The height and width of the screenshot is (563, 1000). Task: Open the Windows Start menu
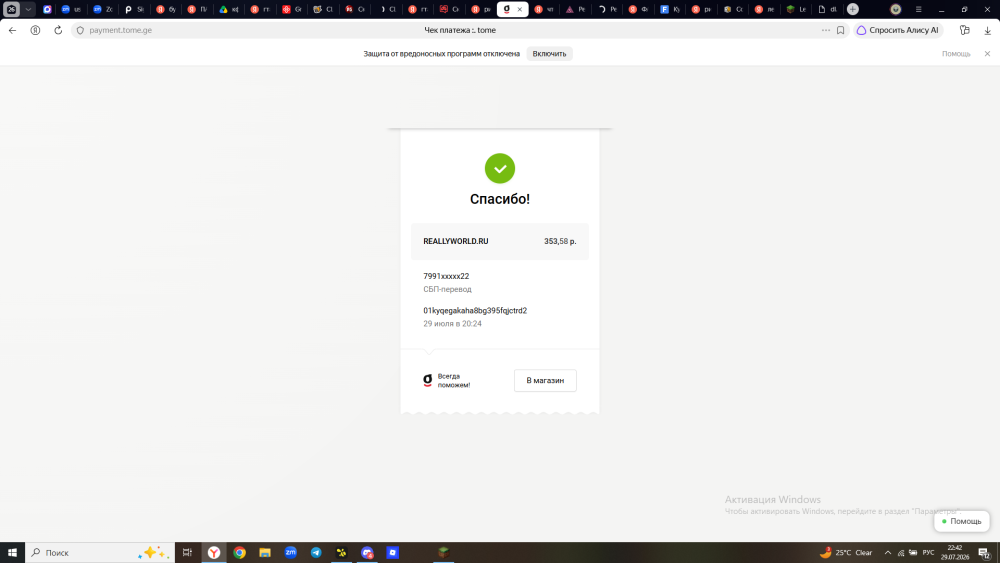pyautogui.click(x=12, y=552)
